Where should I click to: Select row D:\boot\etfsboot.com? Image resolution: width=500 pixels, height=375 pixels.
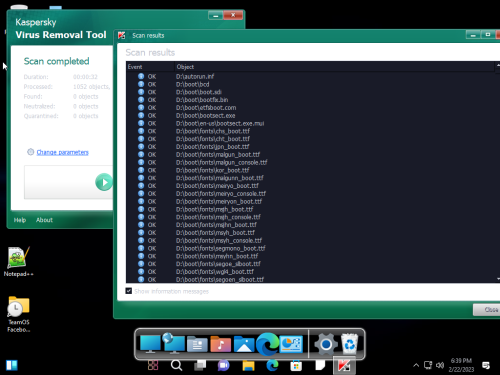click(x=310, y=108)
